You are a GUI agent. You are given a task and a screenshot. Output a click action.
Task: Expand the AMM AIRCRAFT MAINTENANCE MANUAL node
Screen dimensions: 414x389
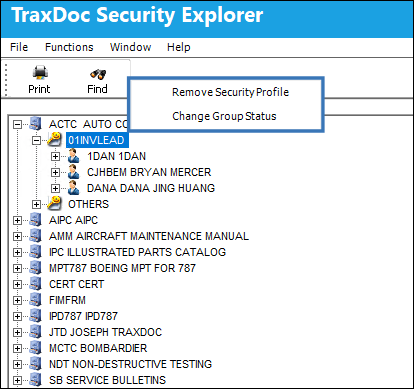point(17,236)
